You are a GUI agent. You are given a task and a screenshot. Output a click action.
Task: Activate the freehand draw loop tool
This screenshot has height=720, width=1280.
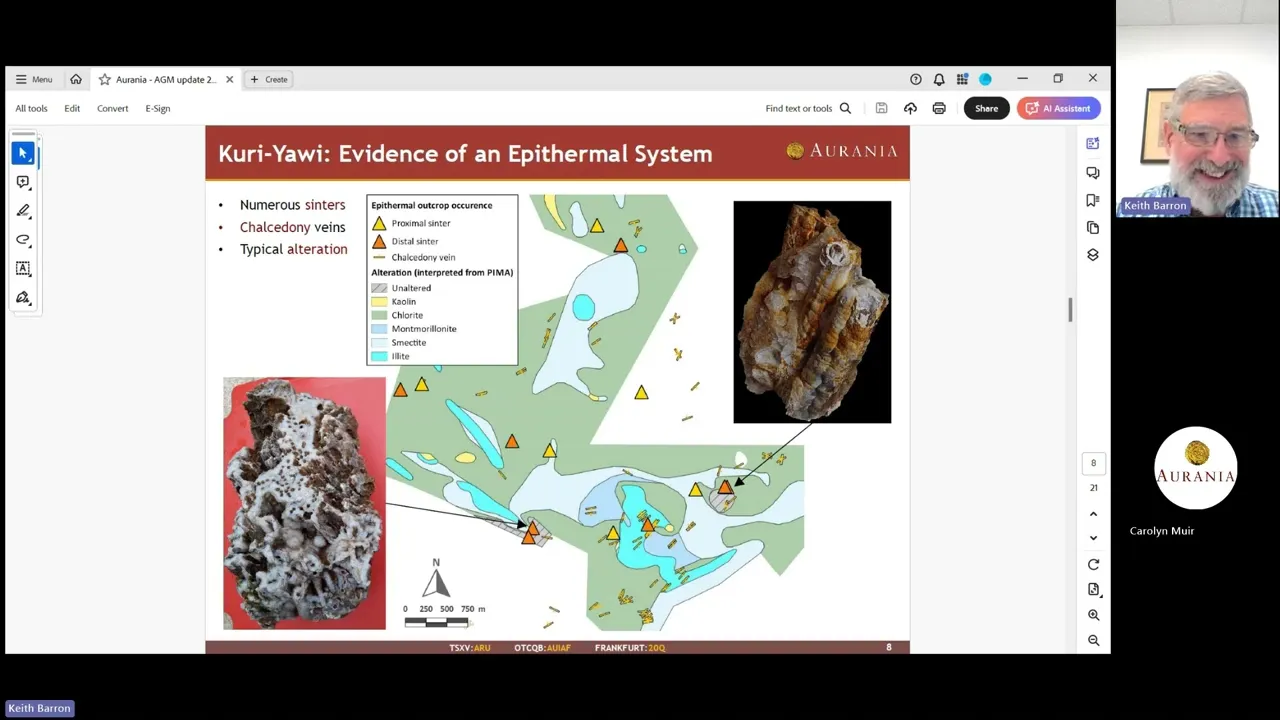[x=23, y=240]
